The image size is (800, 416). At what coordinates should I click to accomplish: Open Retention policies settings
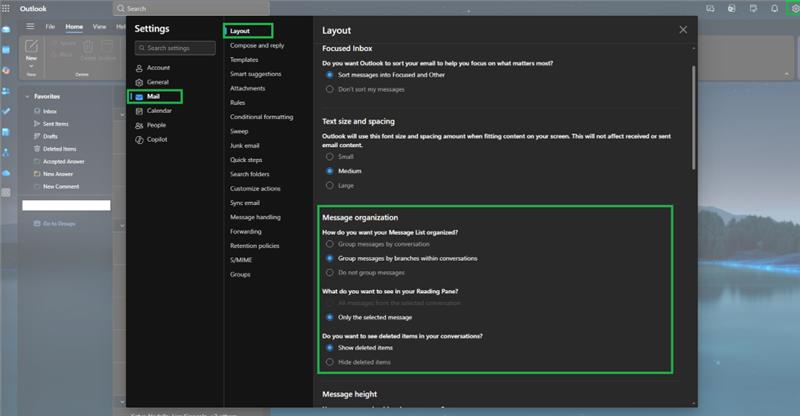point(255,246)
